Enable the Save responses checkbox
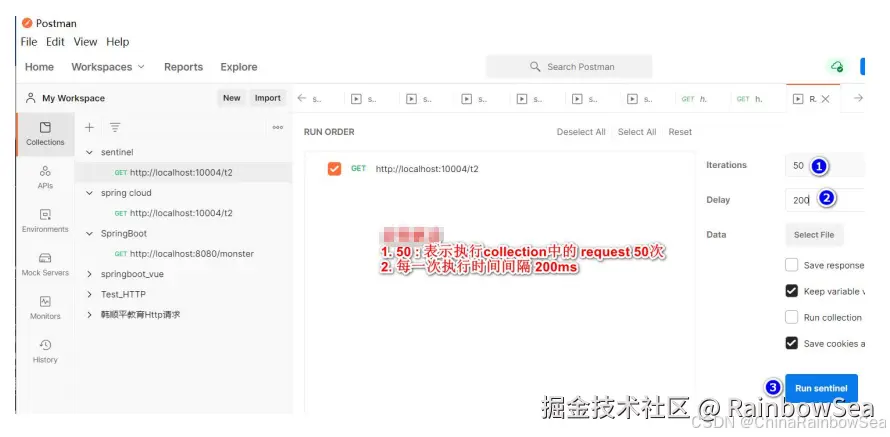The image size is (890, 437). pyautogui.click(x=791, y=265)
